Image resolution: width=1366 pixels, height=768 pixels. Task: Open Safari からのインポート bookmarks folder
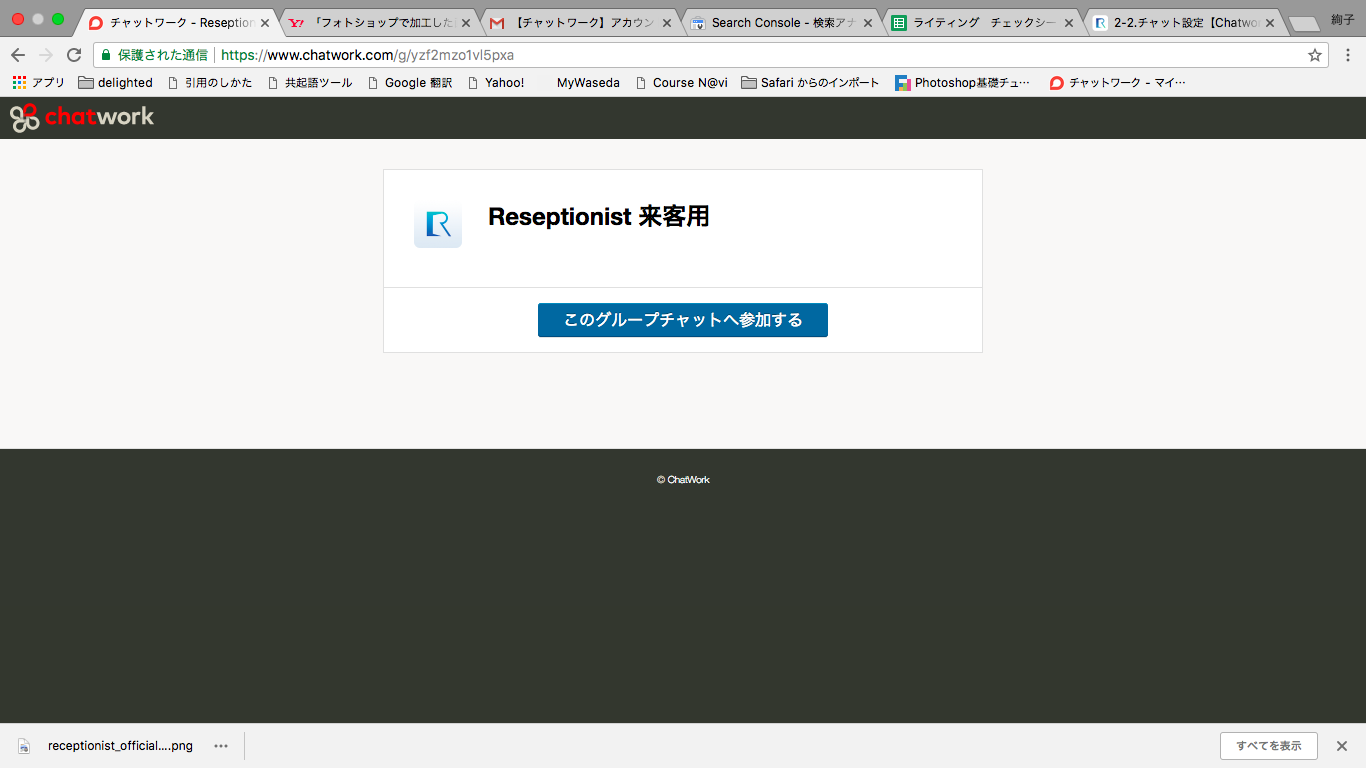(x=810, y=83)
